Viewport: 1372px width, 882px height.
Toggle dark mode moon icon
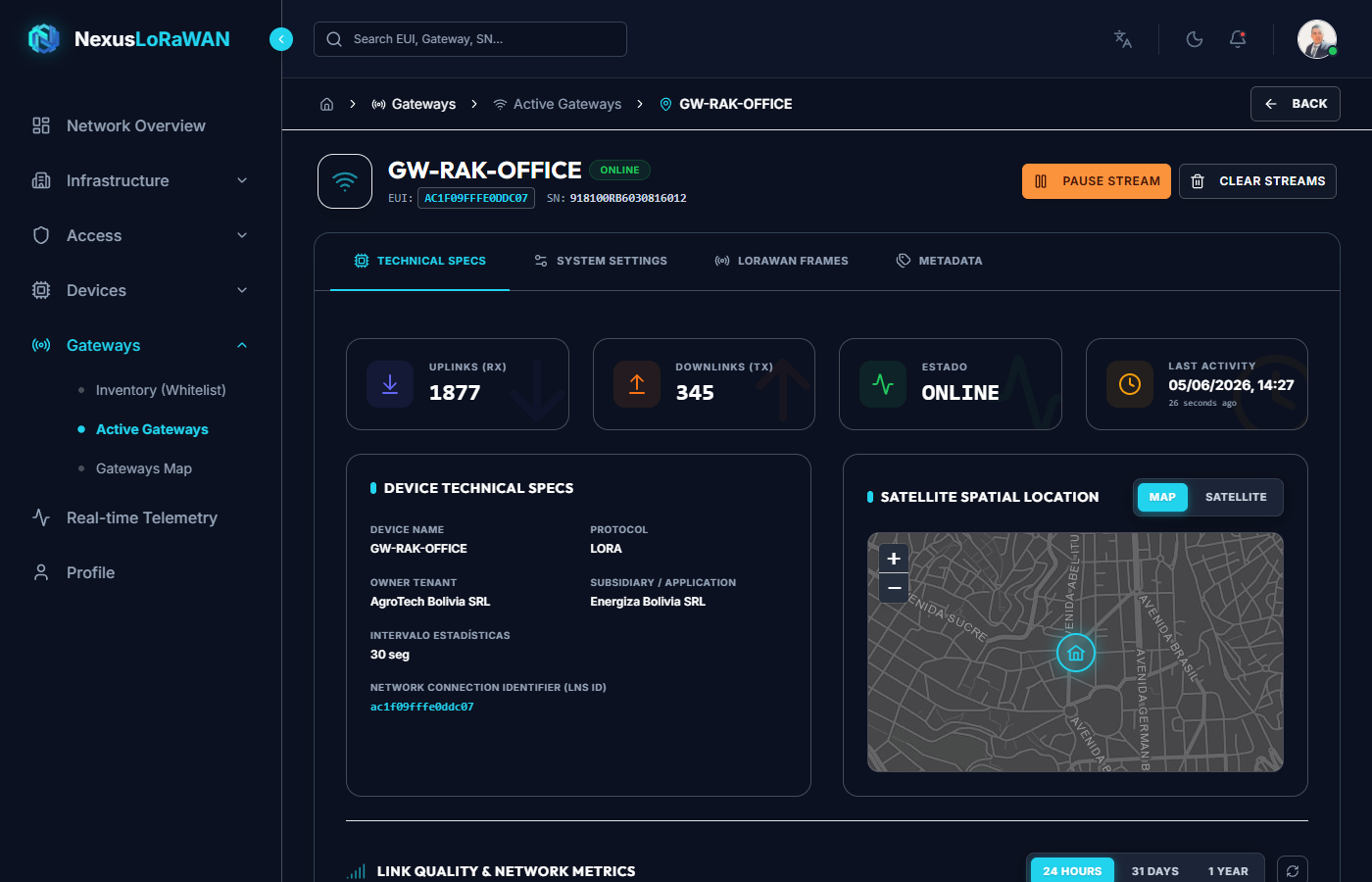[1195, 39]
